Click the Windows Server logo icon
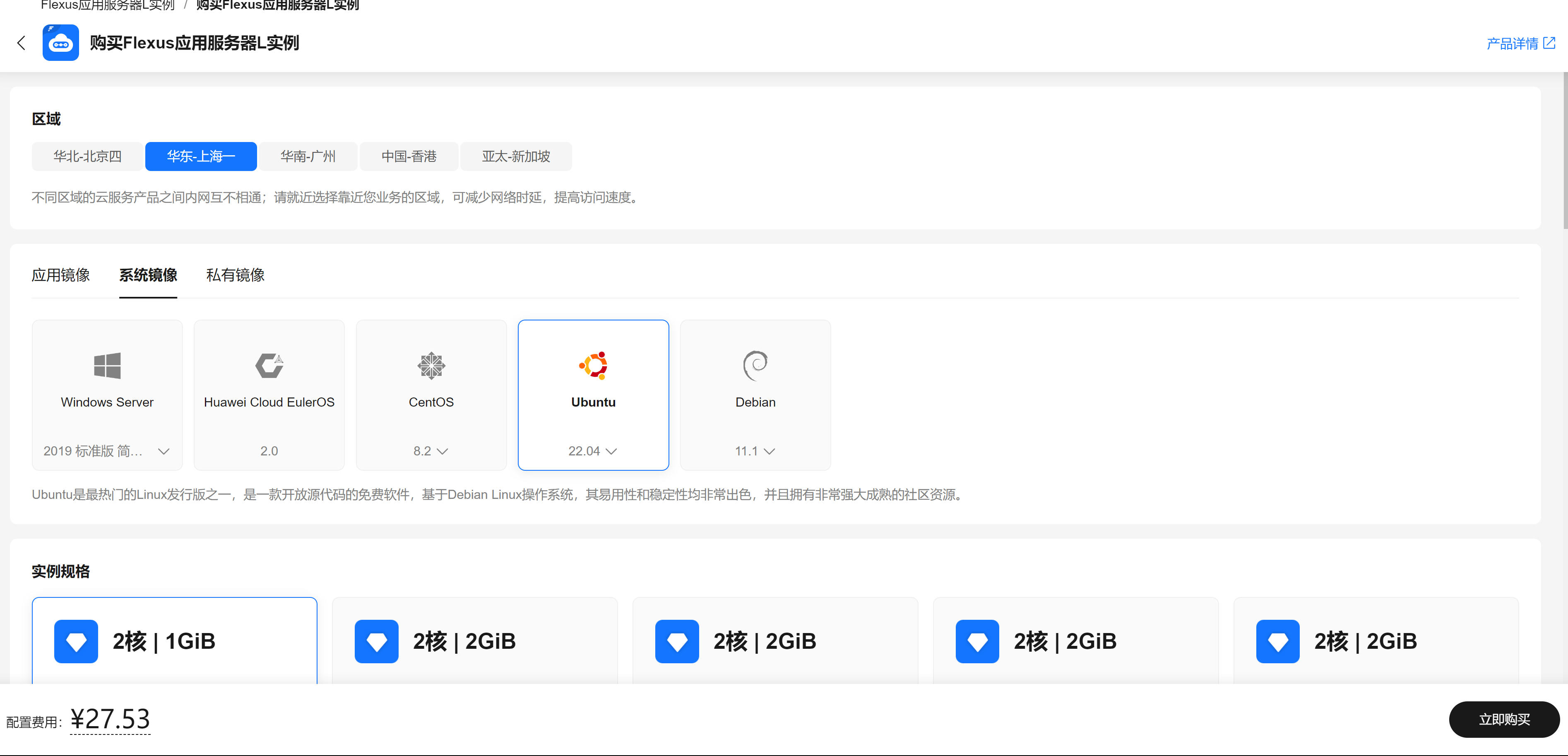Screen dimensions: 1568x756 [107, 365]
